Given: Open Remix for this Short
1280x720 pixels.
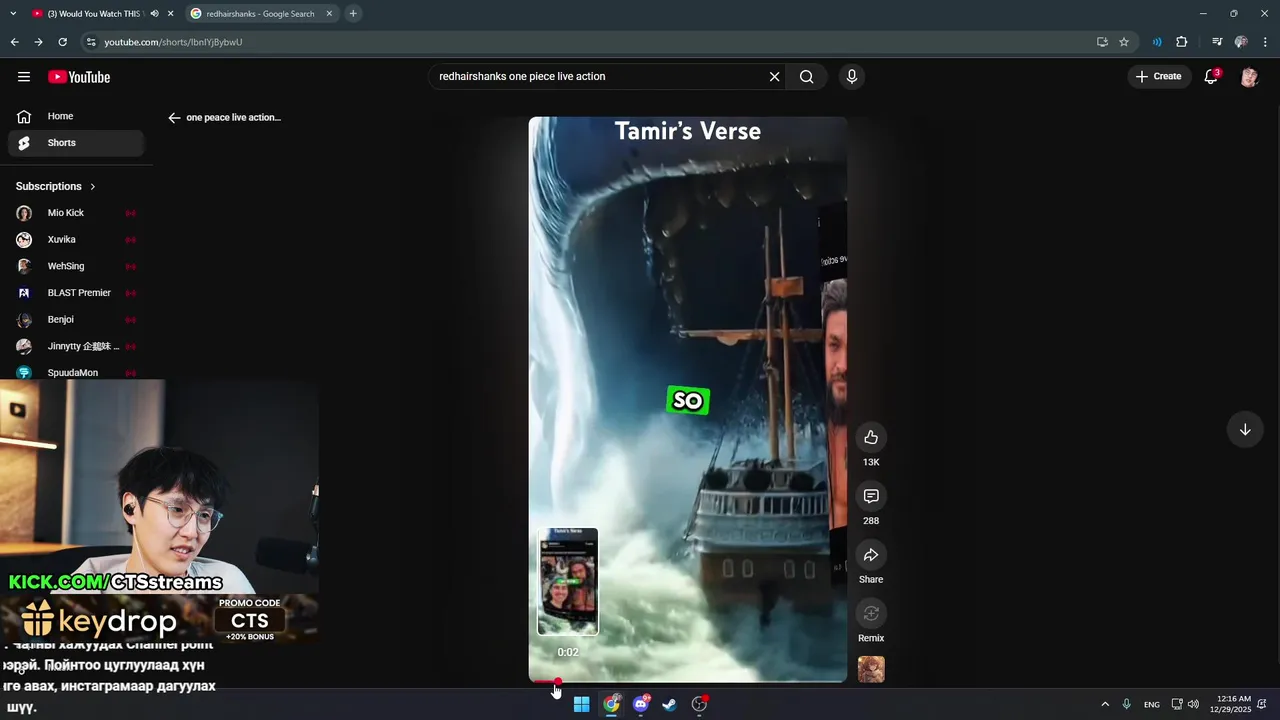Looking at the screenshot, I should coord(871,613).
